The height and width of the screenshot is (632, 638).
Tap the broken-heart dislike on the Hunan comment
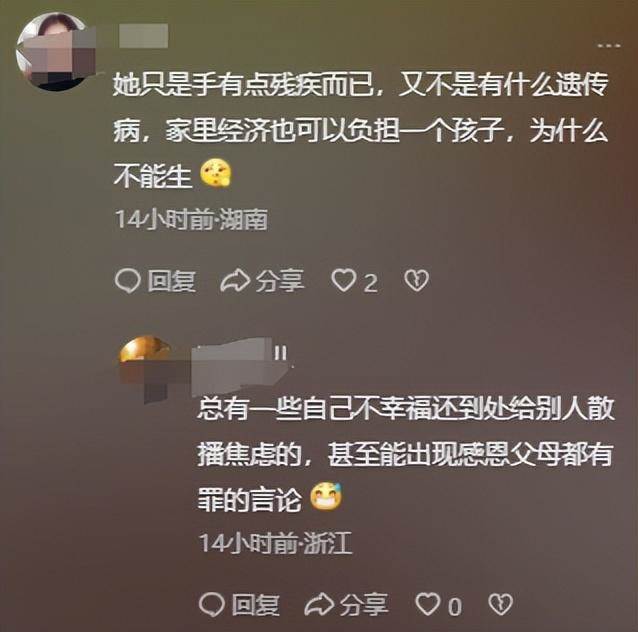pos(416,281)
